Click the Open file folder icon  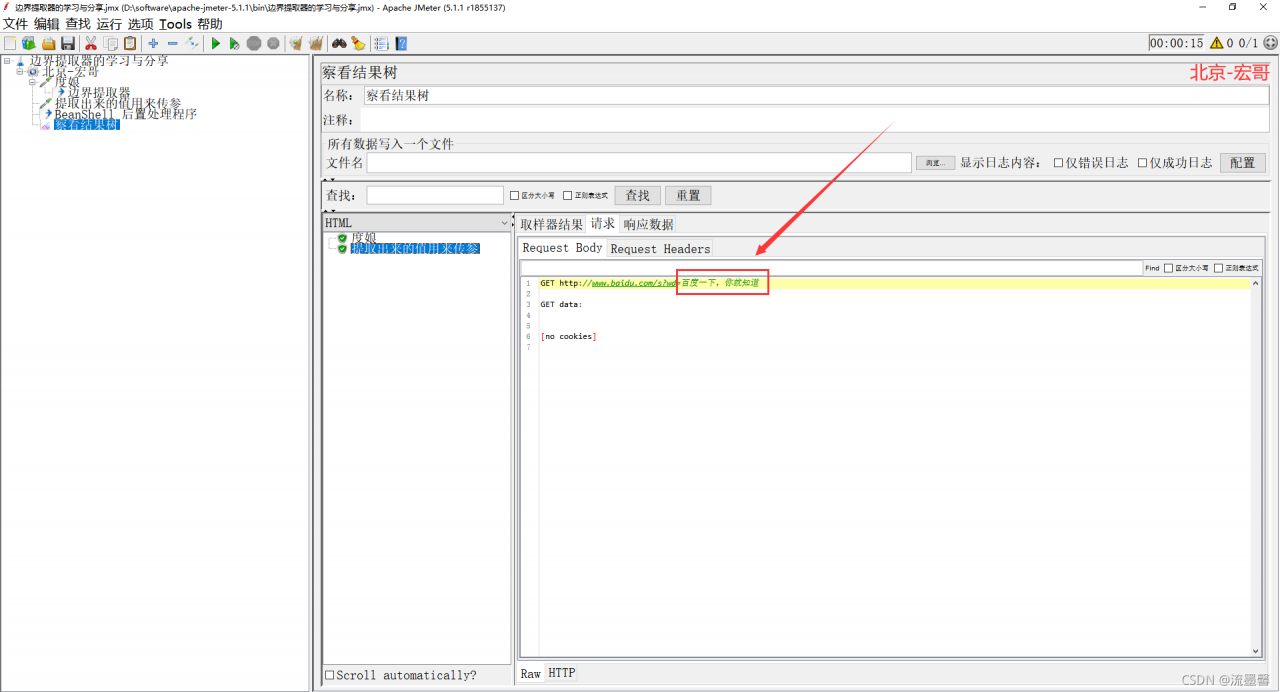pos(48,43)
